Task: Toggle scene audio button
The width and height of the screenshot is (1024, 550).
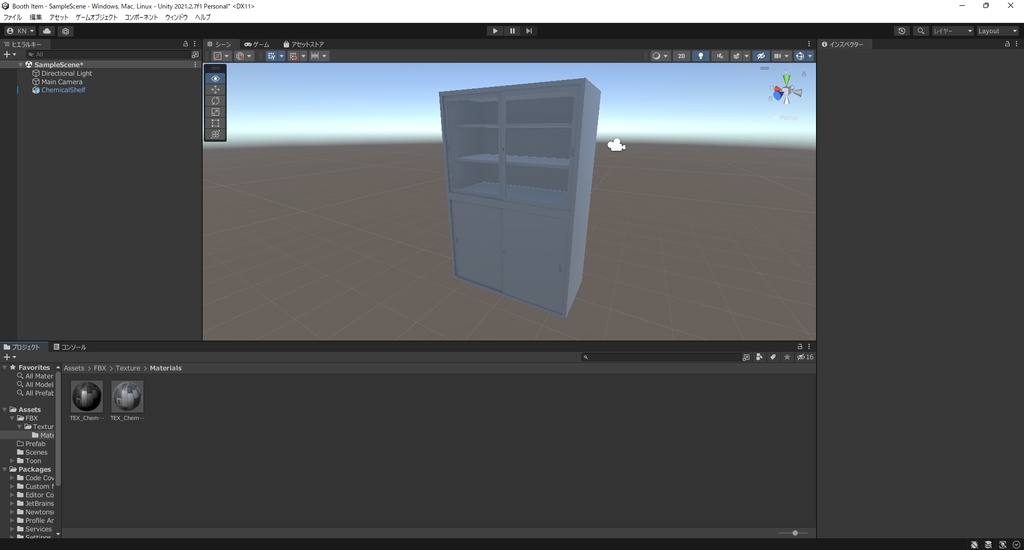Action: click(x=720, y=56)
